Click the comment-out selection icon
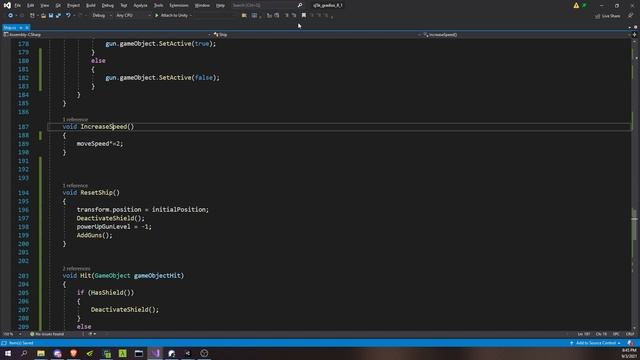 [287, 16]
